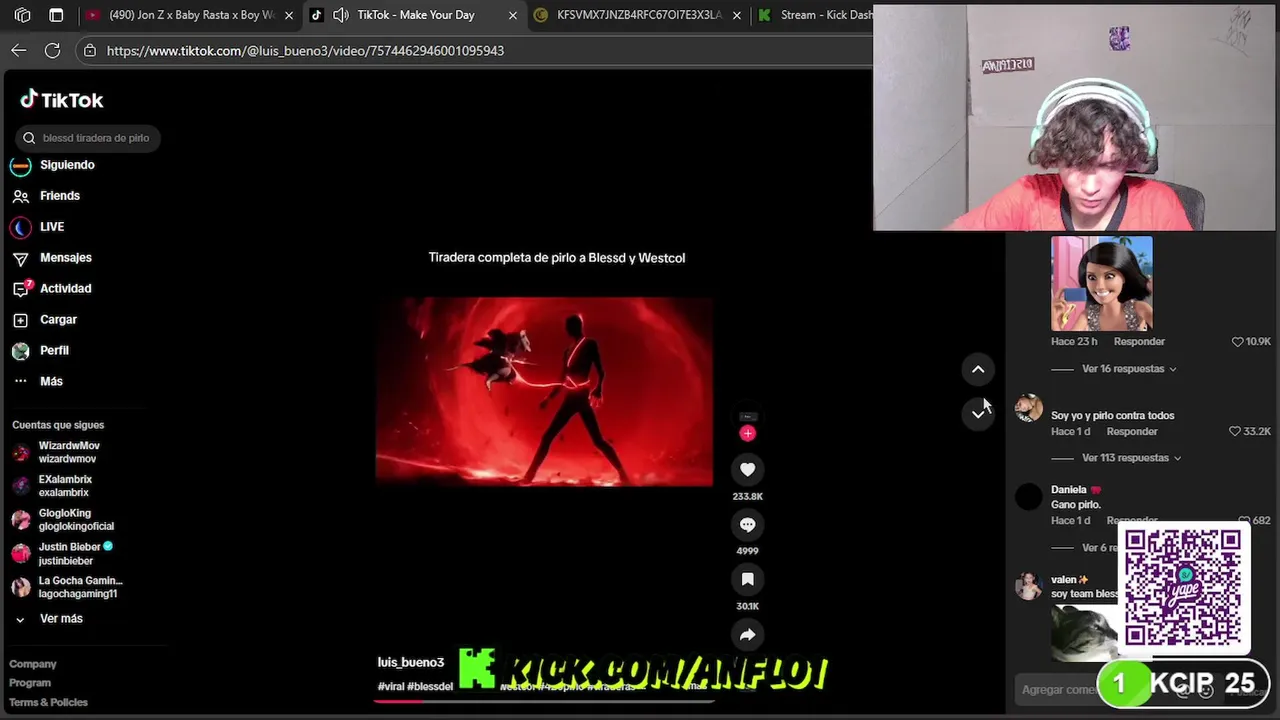Open the Cargar upload page

click(58, 320)
